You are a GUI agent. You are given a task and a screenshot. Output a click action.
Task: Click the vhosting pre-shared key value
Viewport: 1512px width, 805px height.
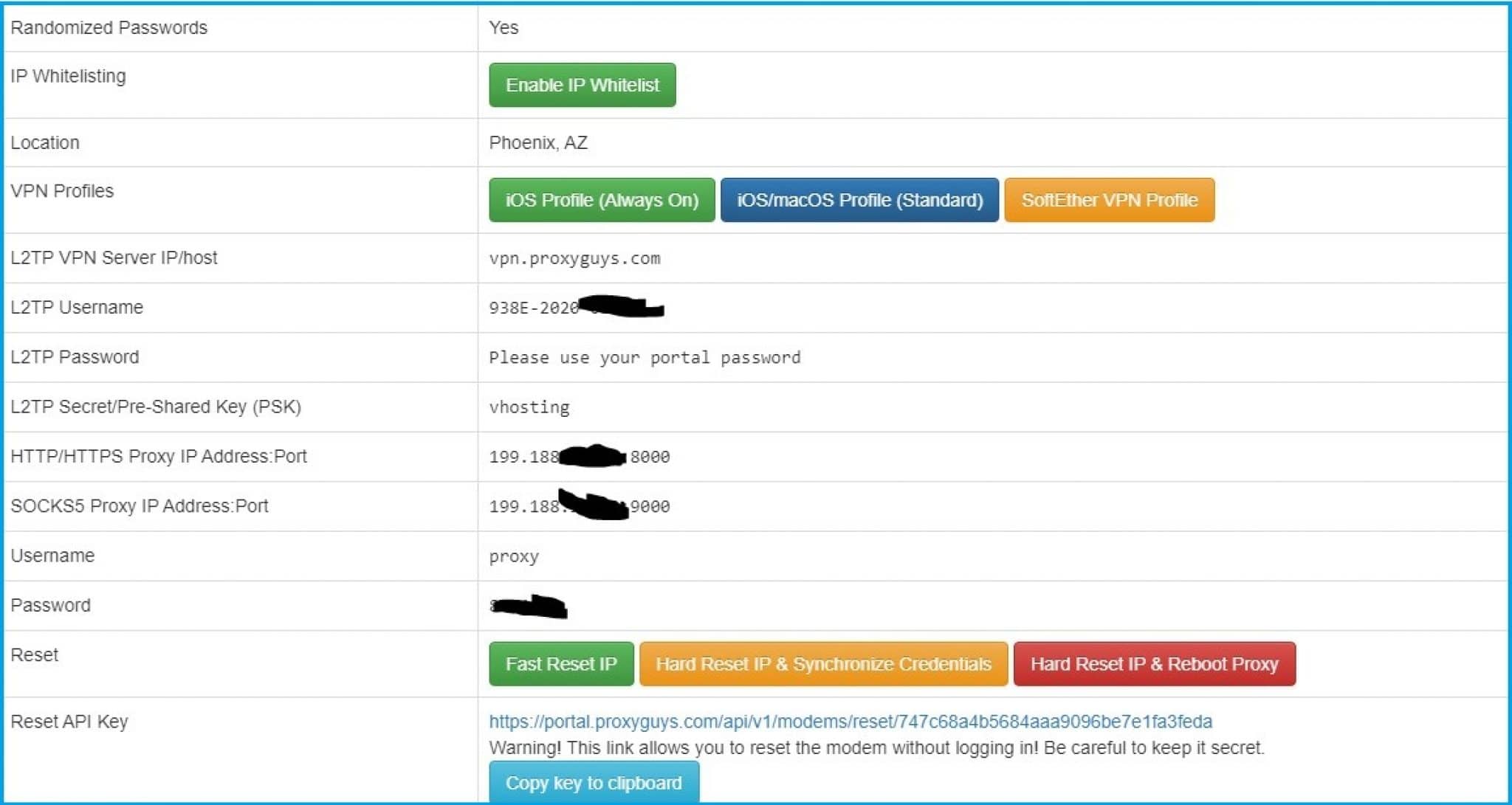point(529,407)
